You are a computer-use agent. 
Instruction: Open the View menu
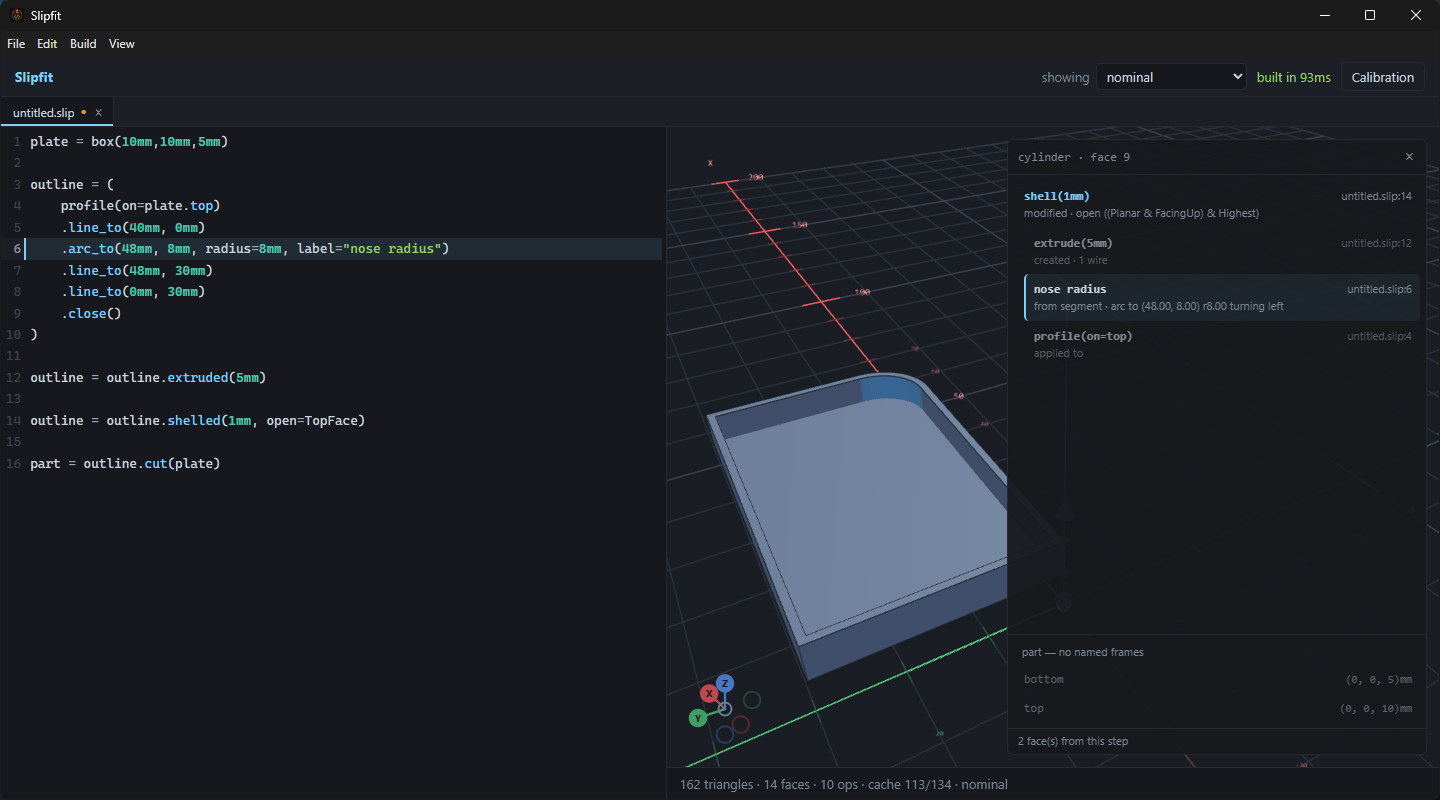122,44
